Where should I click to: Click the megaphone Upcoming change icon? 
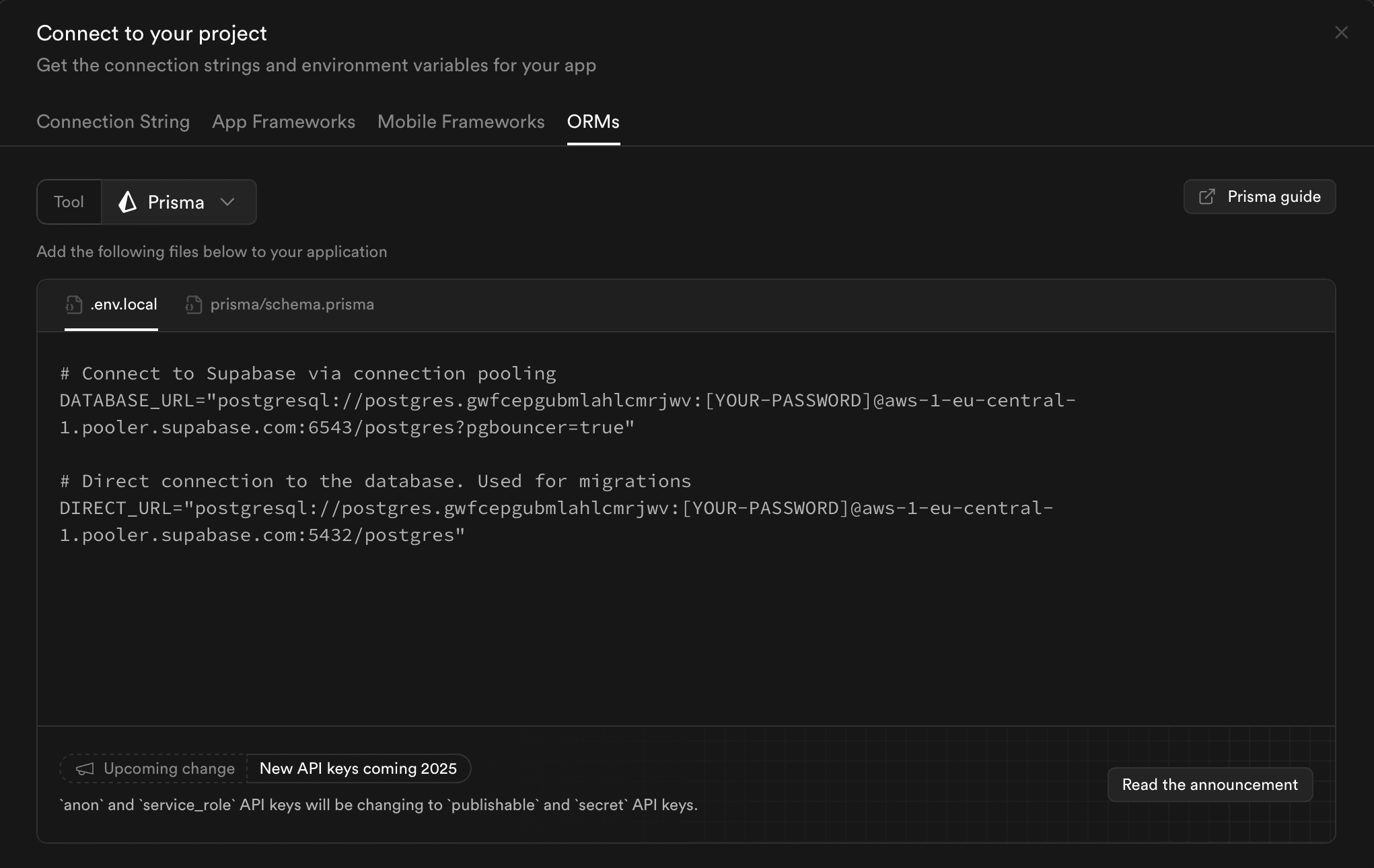point(85,768)
